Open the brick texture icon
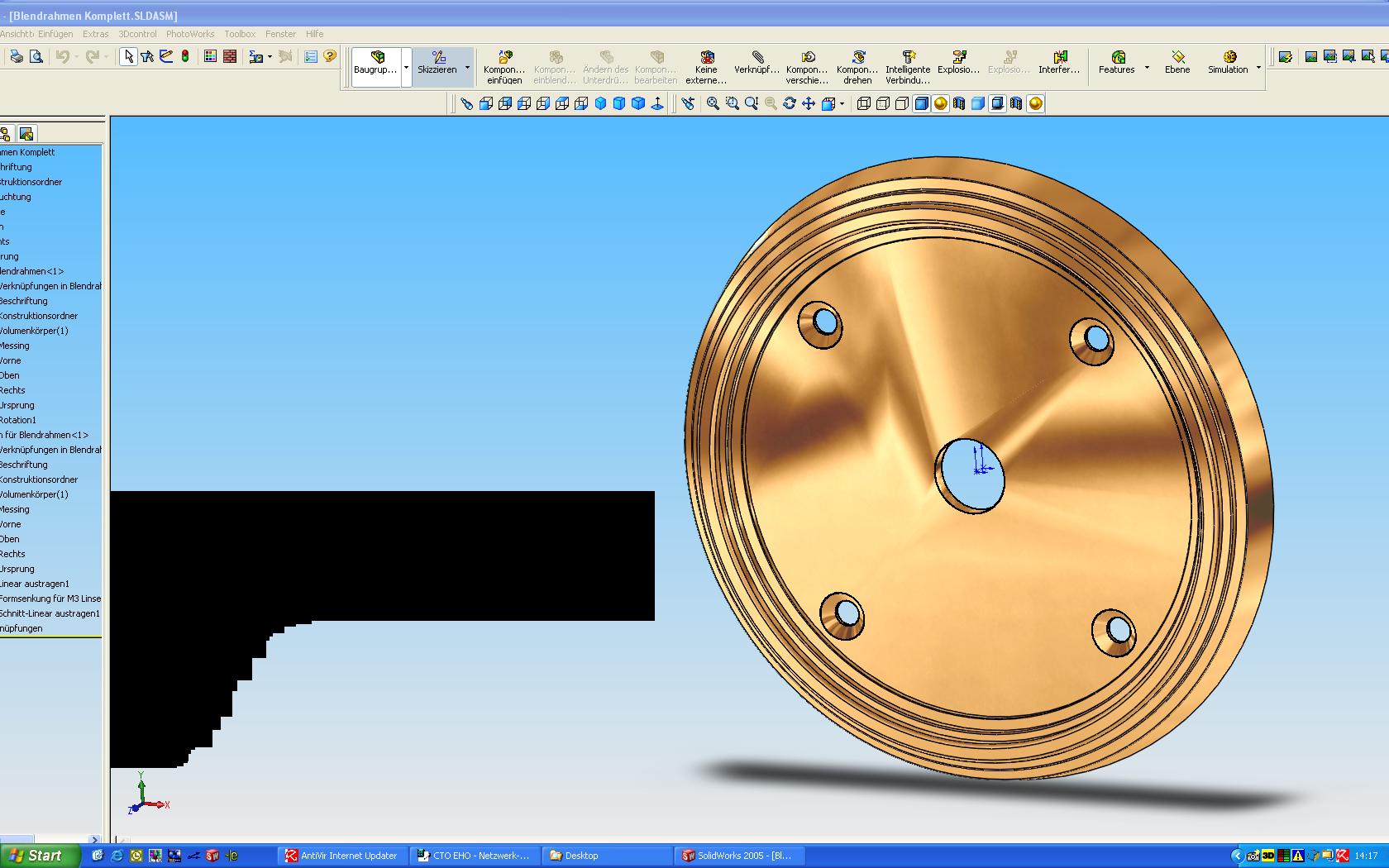Image resolution: width=1389 pixels, height=868 pixels. (x=231, y=56)
